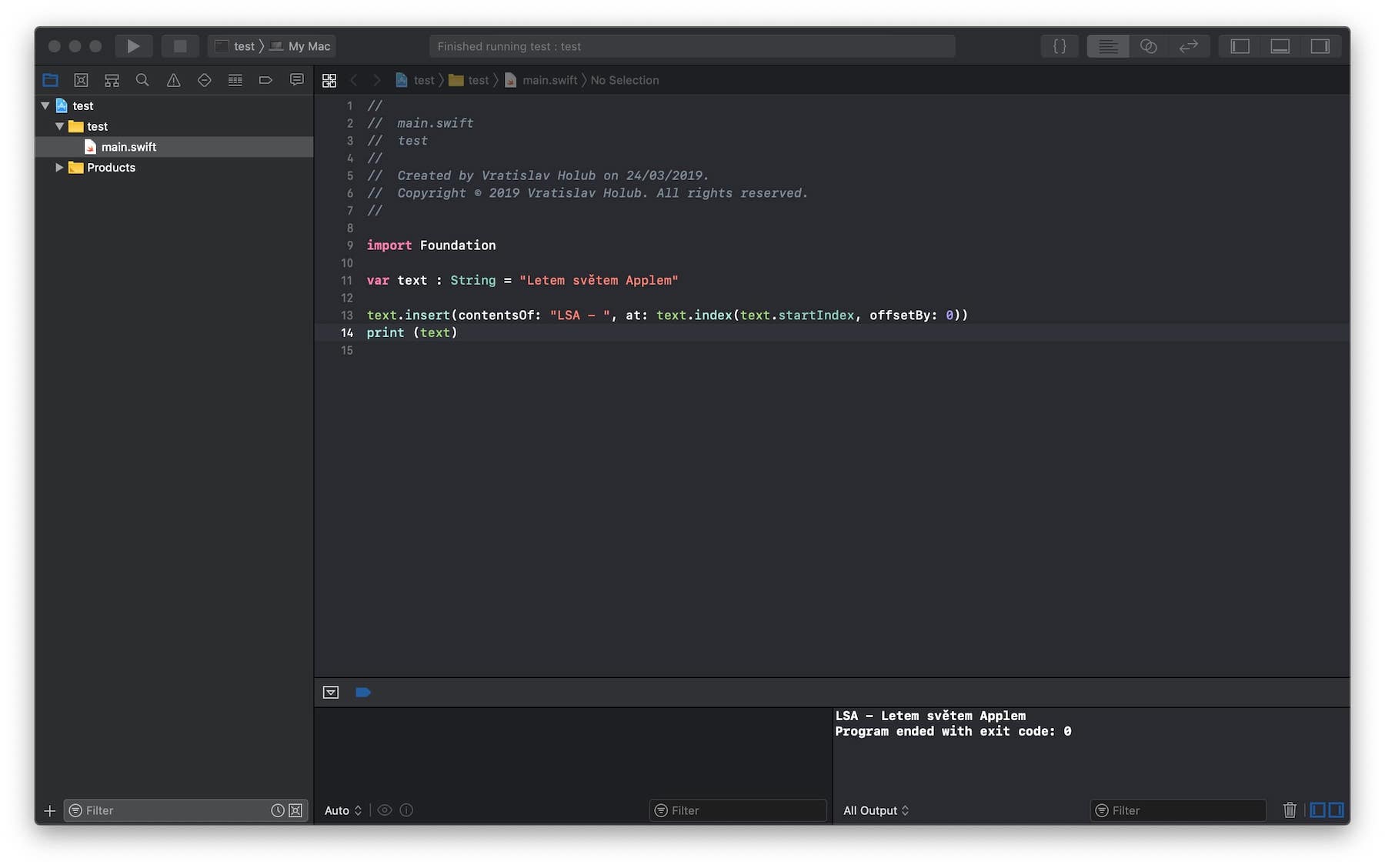Clear console with the trash icon
The height and width of the screenshot is (868, 1385).
[x=1290, y=810]
